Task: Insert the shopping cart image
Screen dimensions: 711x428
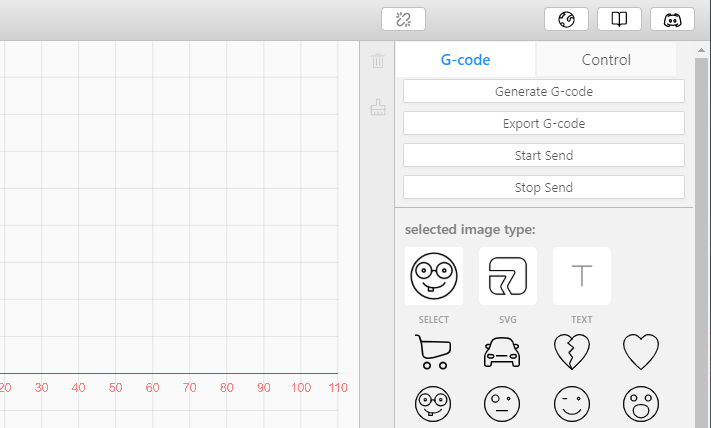Action: coord(433,352)
